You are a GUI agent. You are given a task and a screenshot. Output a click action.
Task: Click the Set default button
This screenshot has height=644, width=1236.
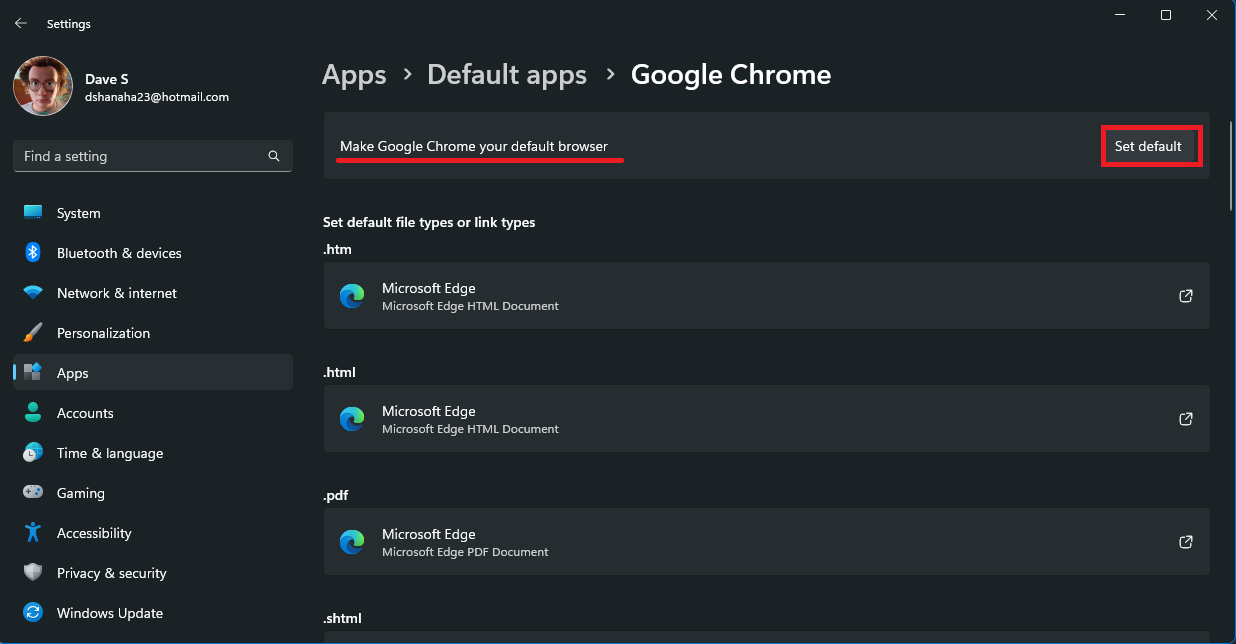coord(1151,145)
